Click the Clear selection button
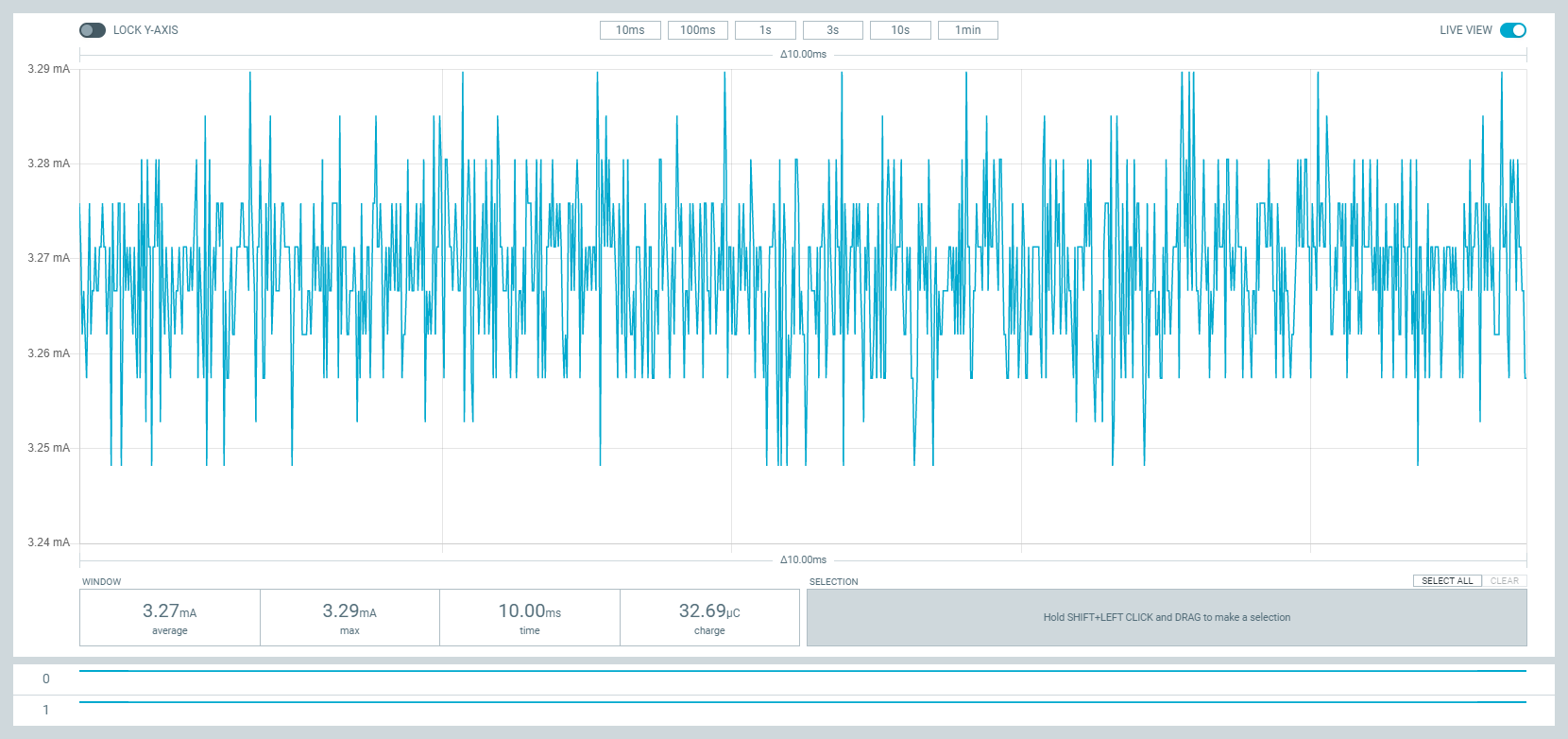This screenshot has height=739, width=1568. (x=1505, y=581)
